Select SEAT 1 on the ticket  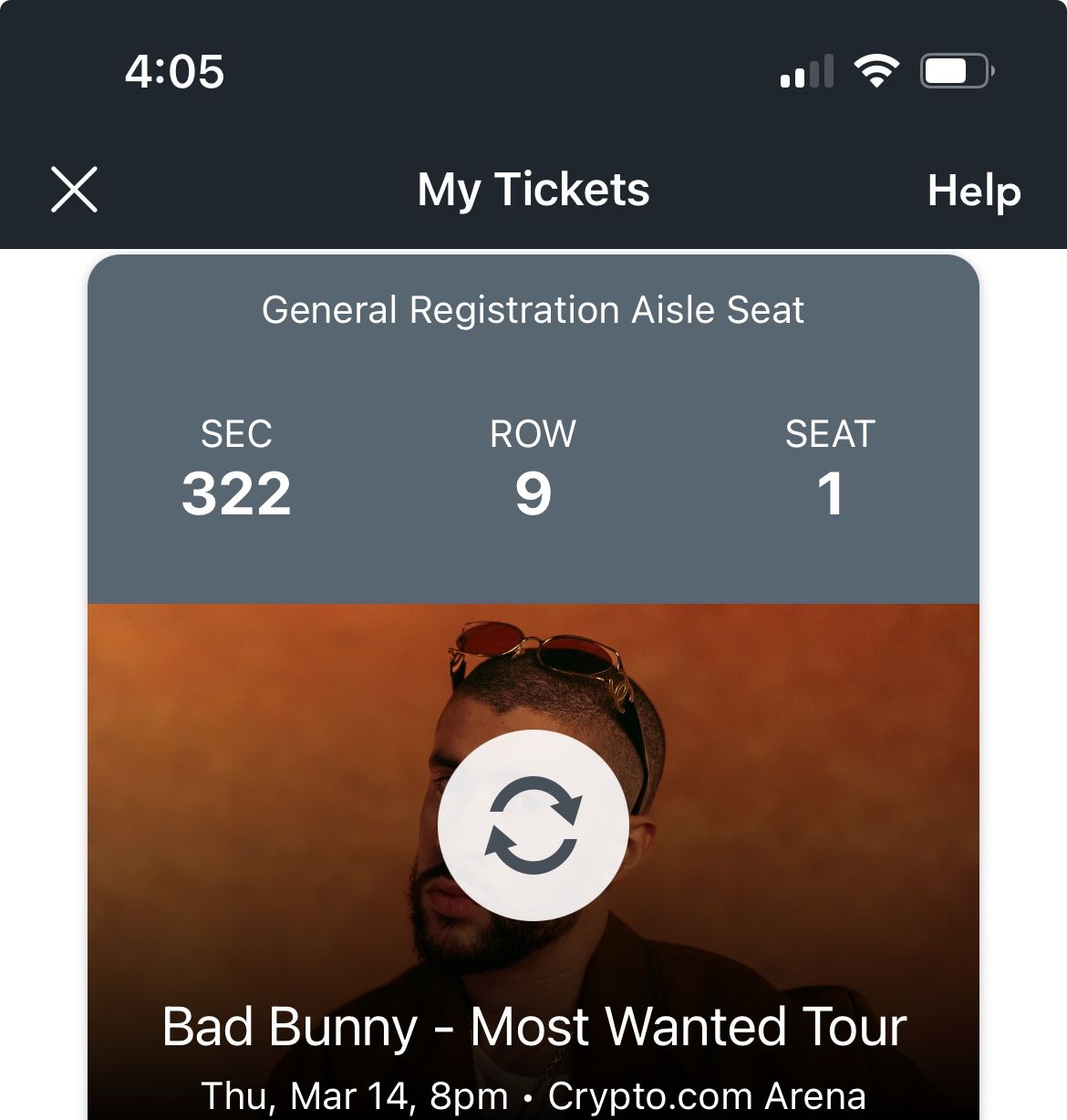point(831,493)
